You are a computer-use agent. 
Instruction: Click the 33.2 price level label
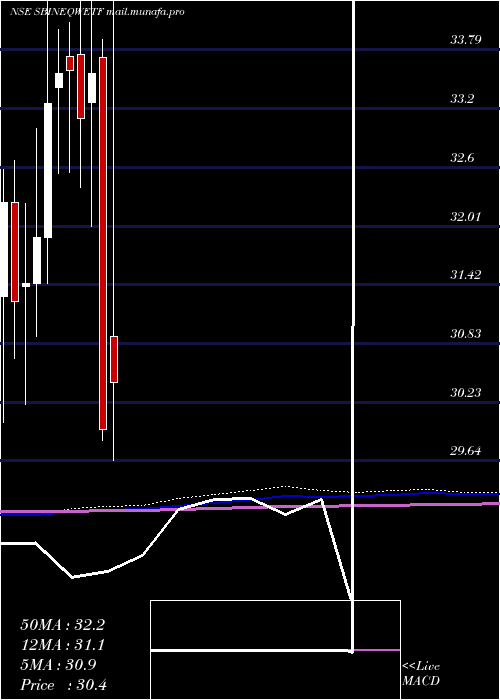point(462,99)
